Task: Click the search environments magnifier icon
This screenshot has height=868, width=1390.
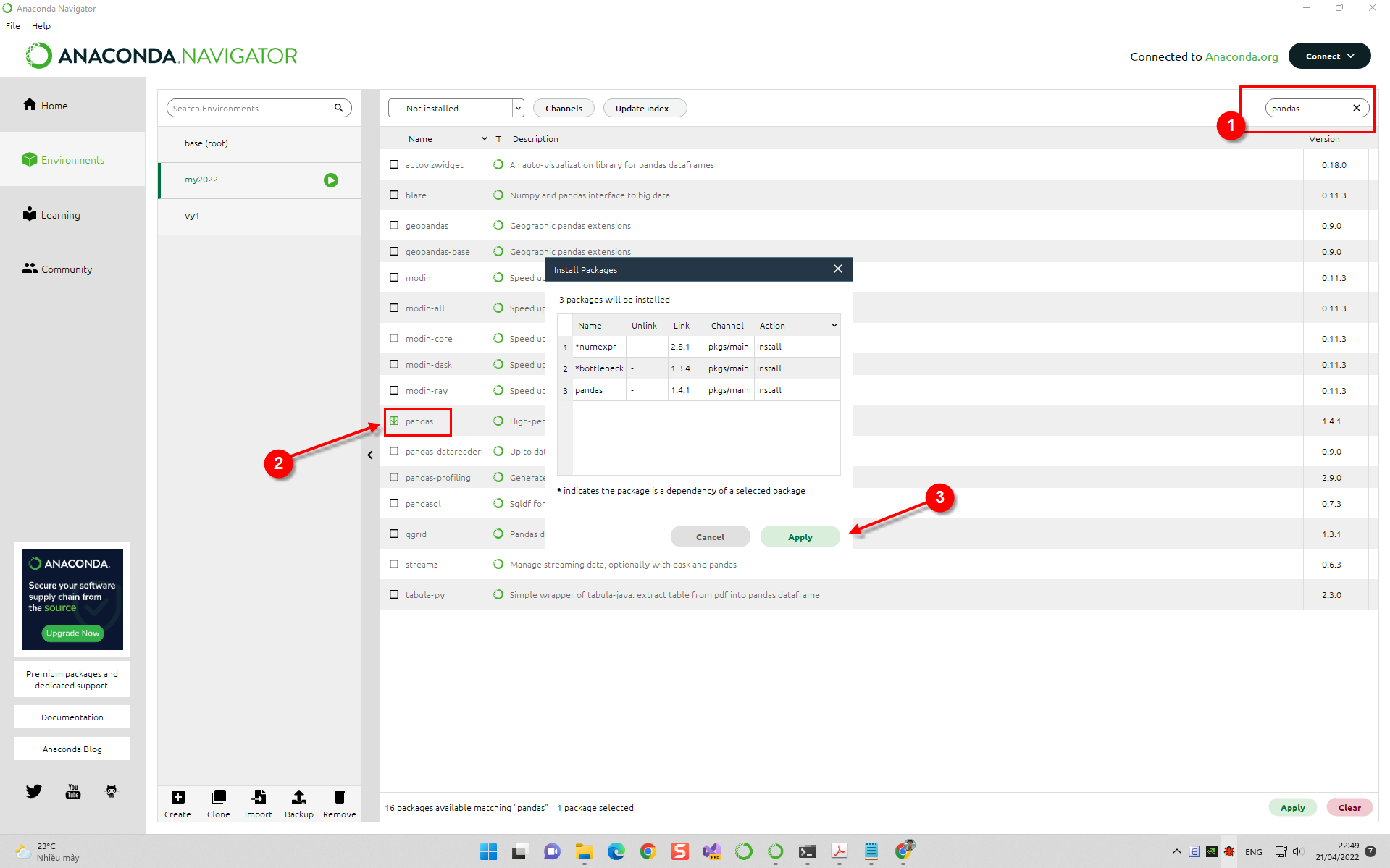Action: (338, 108)
